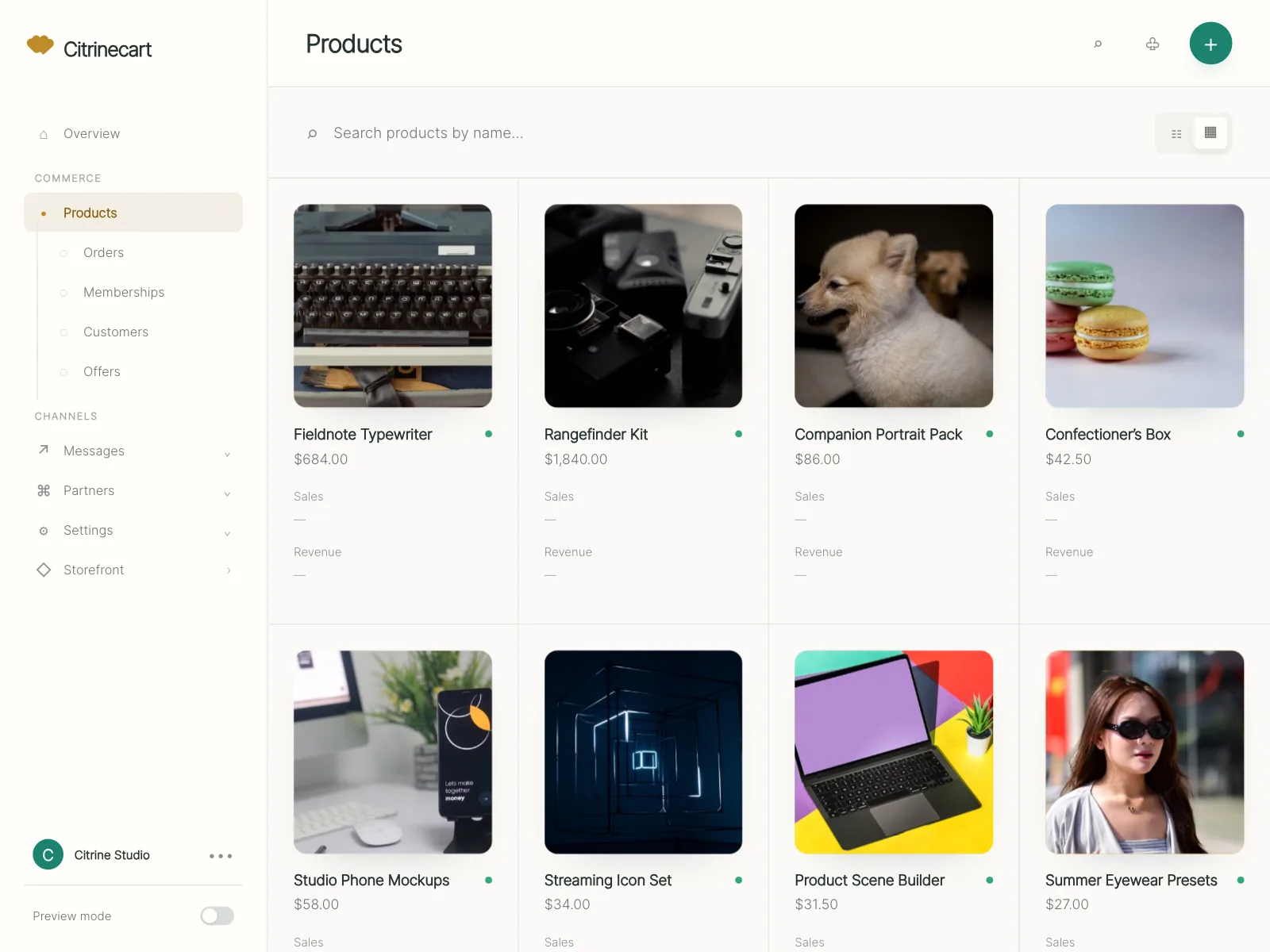Click the Citrine Studio avatar circle
Image resolution: width=1270 pixels, height=952 pixels.
coord(48,854)
